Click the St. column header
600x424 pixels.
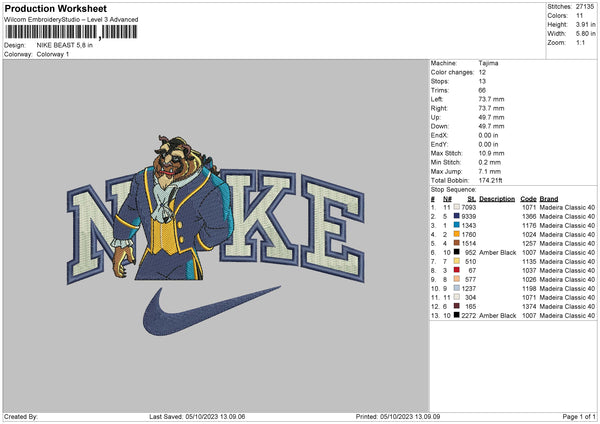(x=472, y=199)
